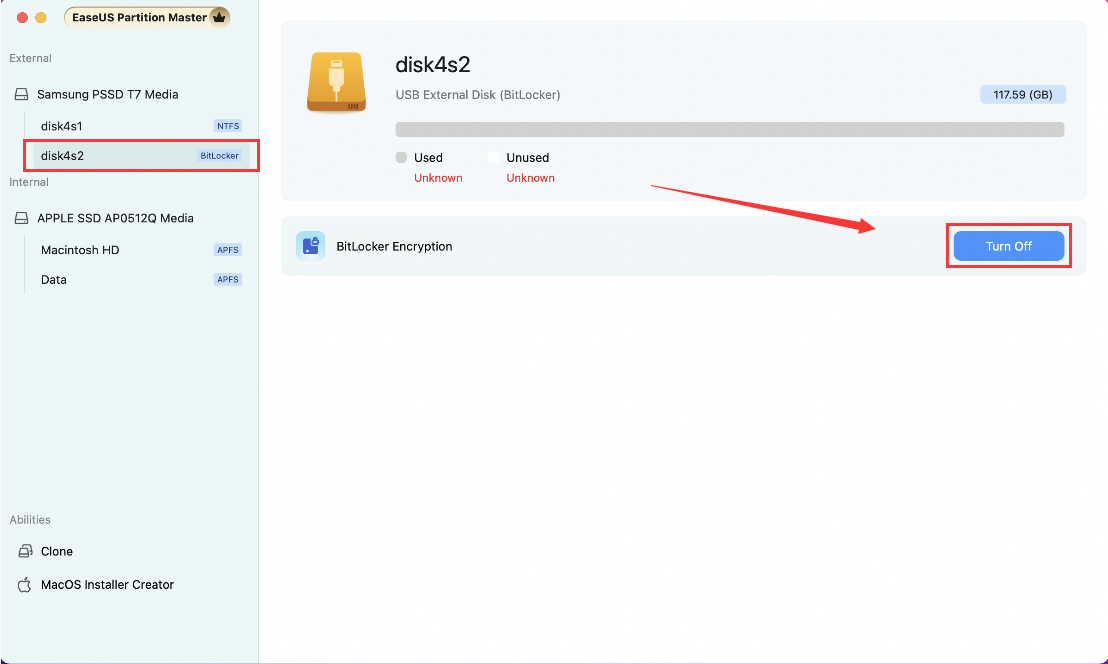This screenshot has width=1108, height=664.
Task: Click the disk4s2 heading
Action: (x=432, y=64)
